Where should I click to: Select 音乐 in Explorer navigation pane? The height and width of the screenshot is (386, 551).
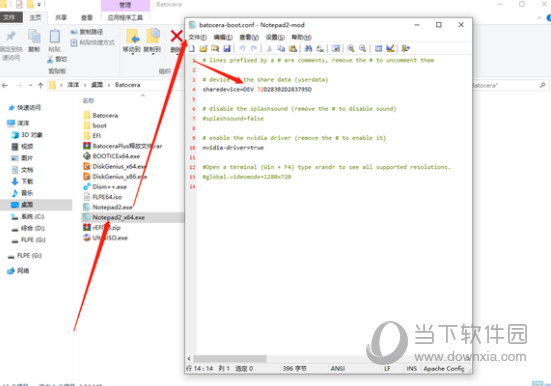(x=22, y=193)
